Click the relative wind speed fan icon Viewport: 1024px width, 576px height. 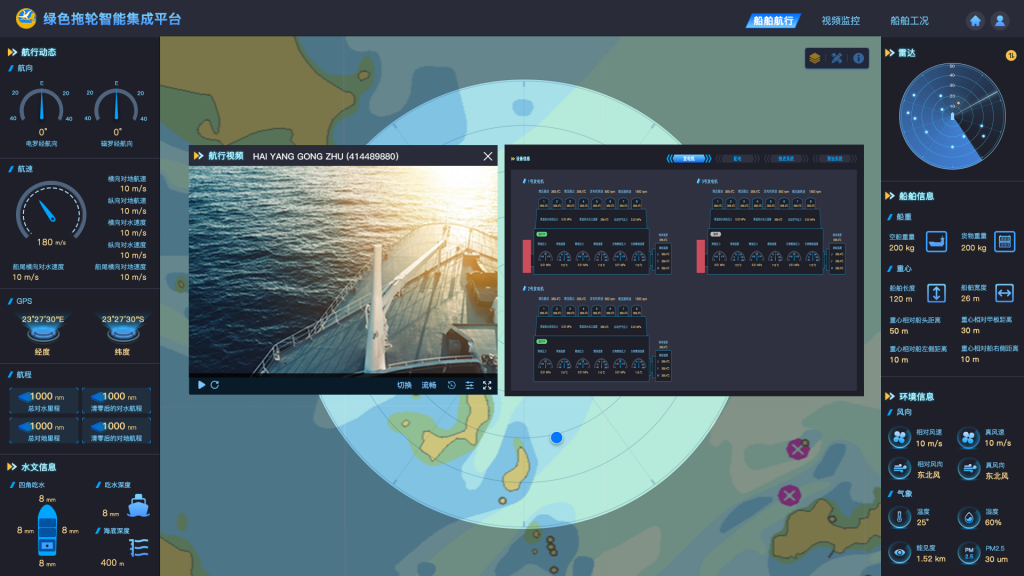point(899,438)
